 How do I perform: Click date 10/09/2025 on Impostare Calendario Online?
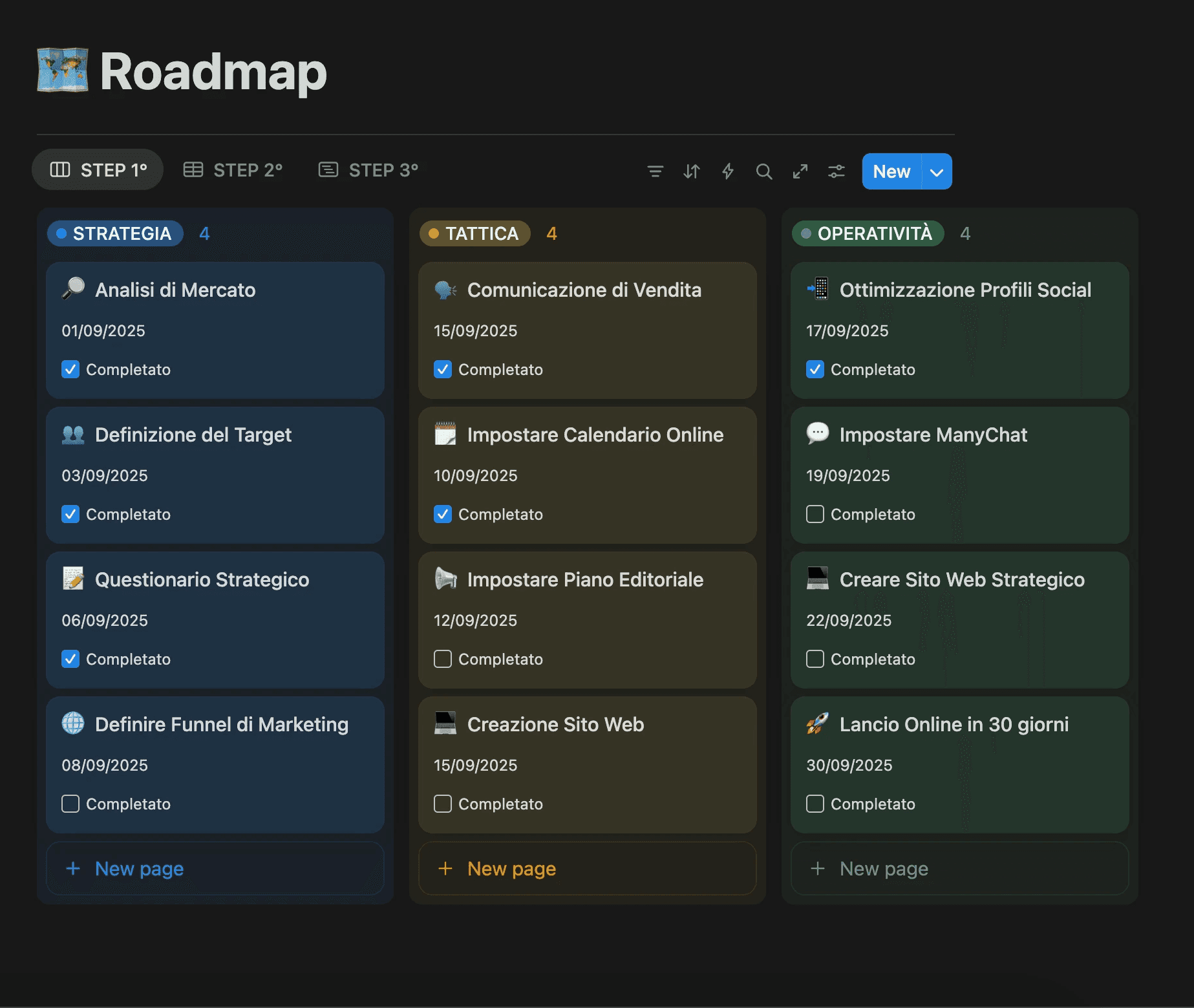coord(476,475)
